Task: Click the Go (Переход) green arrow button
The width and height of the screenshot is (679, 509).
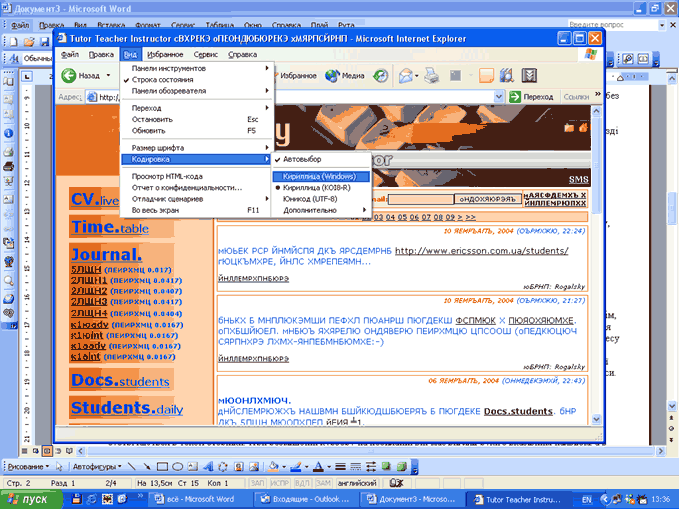Action: point(532,97)
